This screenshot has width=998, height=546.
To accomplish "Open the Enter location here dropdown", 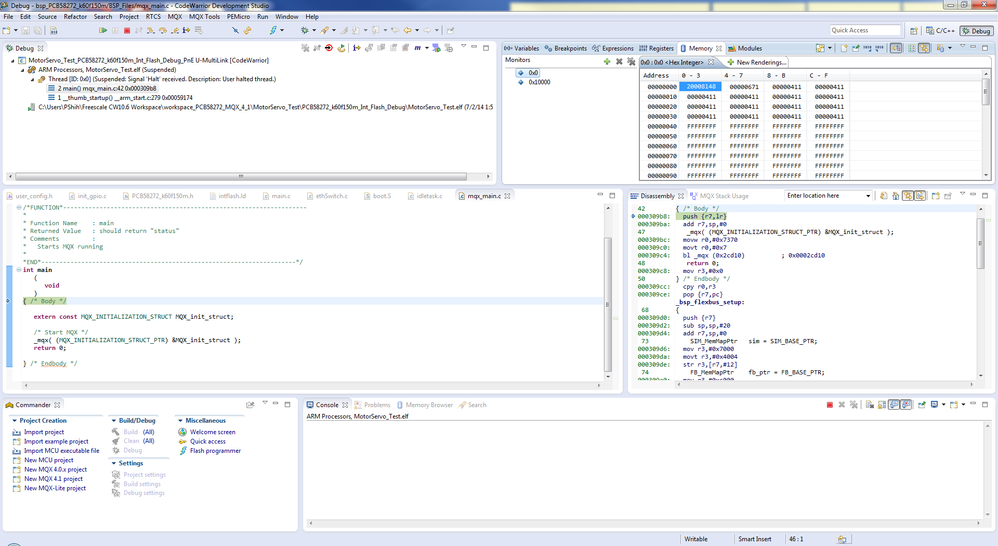I will pos(866,196).
